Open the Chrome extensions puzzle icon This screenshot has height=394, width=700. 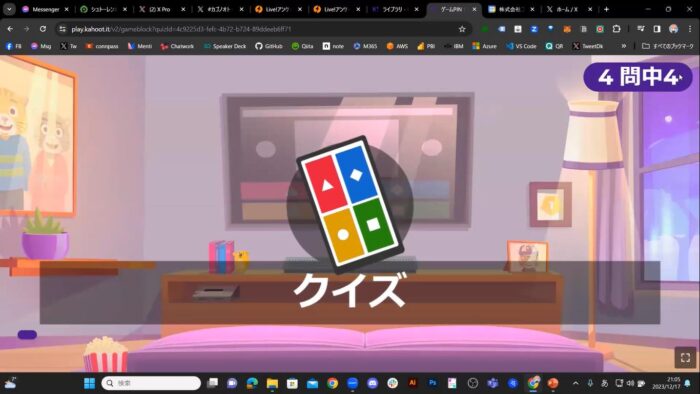point(617,29)
